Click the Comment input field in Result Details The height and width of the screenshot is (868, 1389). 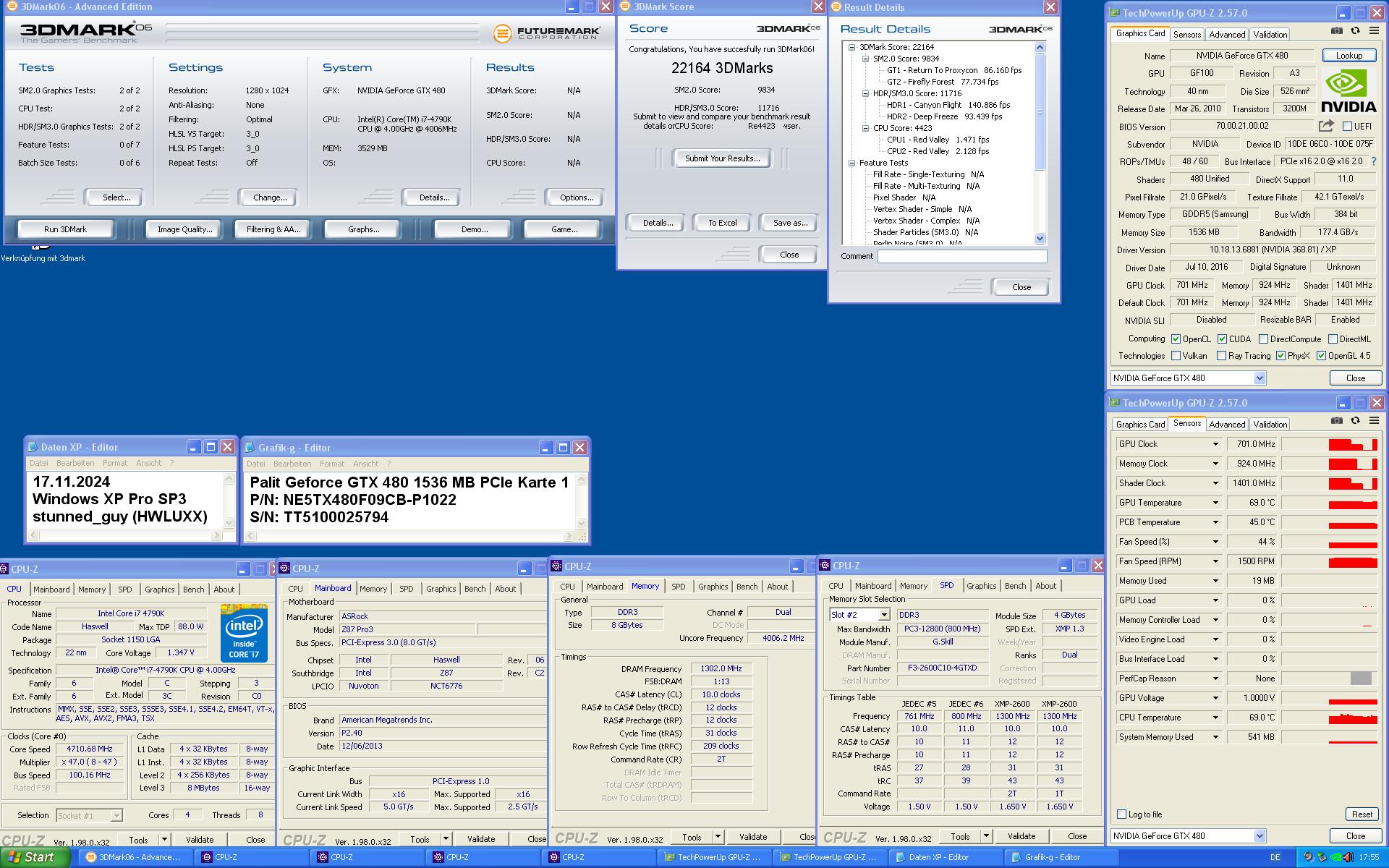962,256
